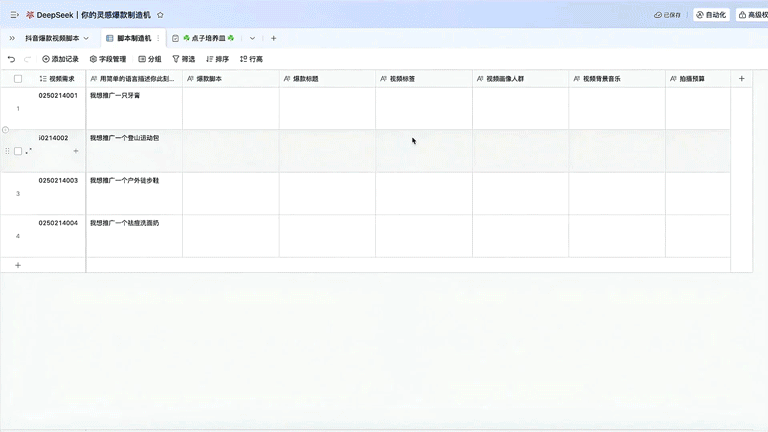Expand the 登山运动包 record with expand icon
This screenshot has width=768, height=432.
(x=29, y=151)
